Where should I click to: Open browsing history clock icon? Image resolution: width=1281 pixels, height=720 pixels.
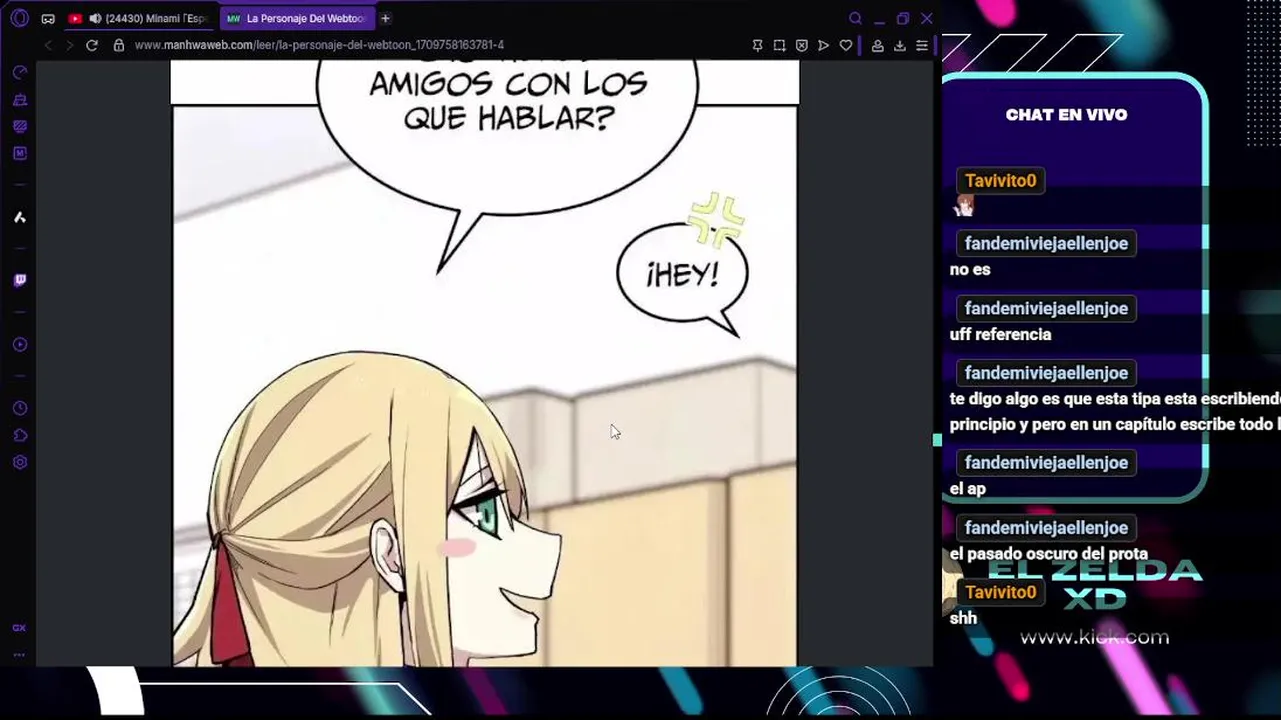pos(19,409)
